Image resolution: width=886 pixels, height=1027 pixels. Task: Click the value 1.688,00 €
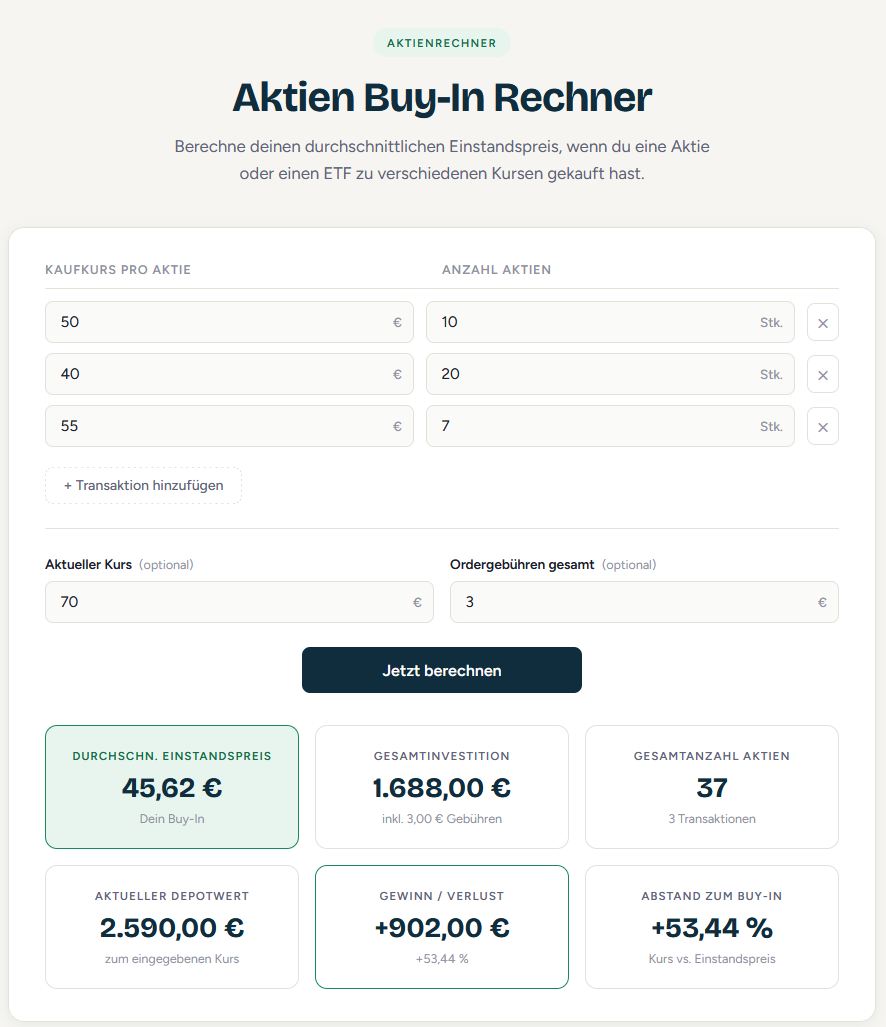click(442, 788)
